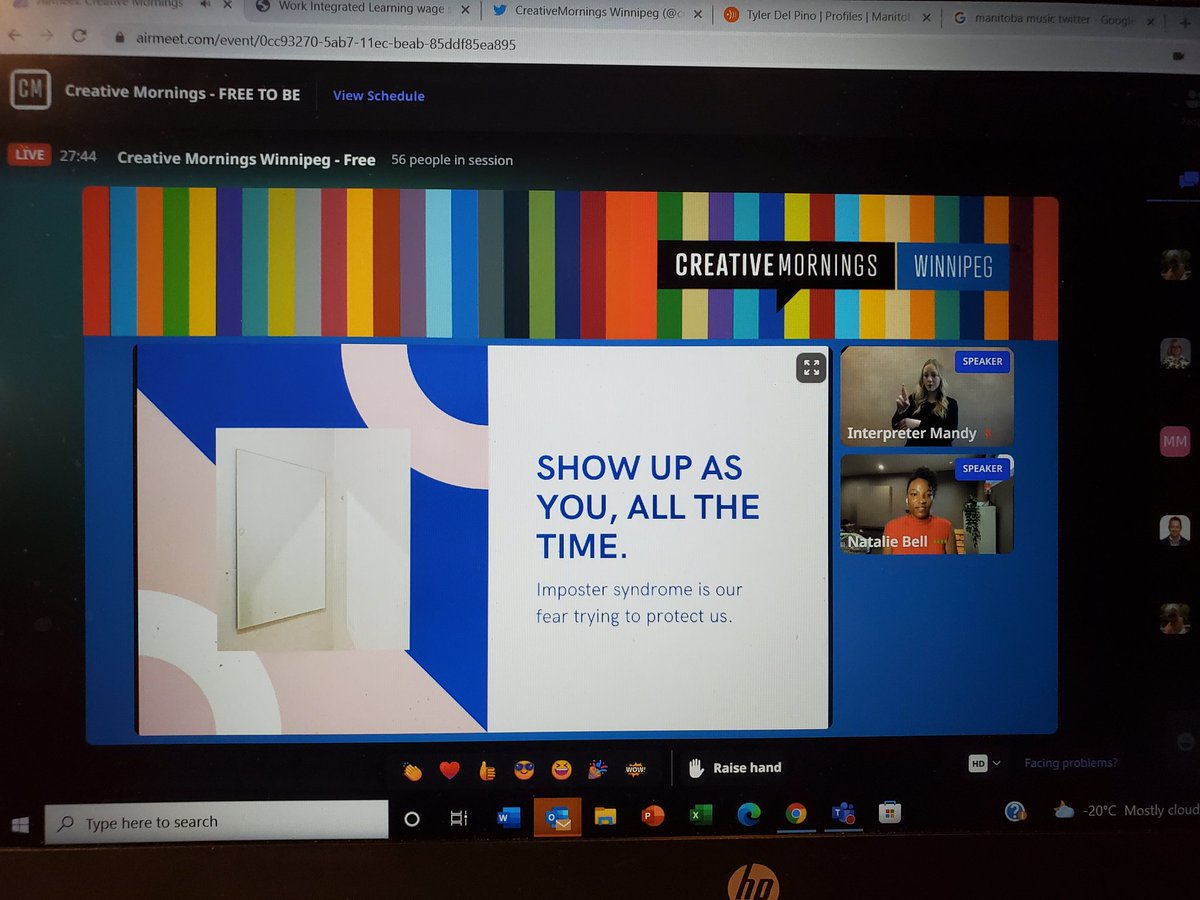Click the Windows Start button
The height and width of the screenshot is (900, 1200).
pyautogui.click(x=20, y=824)
